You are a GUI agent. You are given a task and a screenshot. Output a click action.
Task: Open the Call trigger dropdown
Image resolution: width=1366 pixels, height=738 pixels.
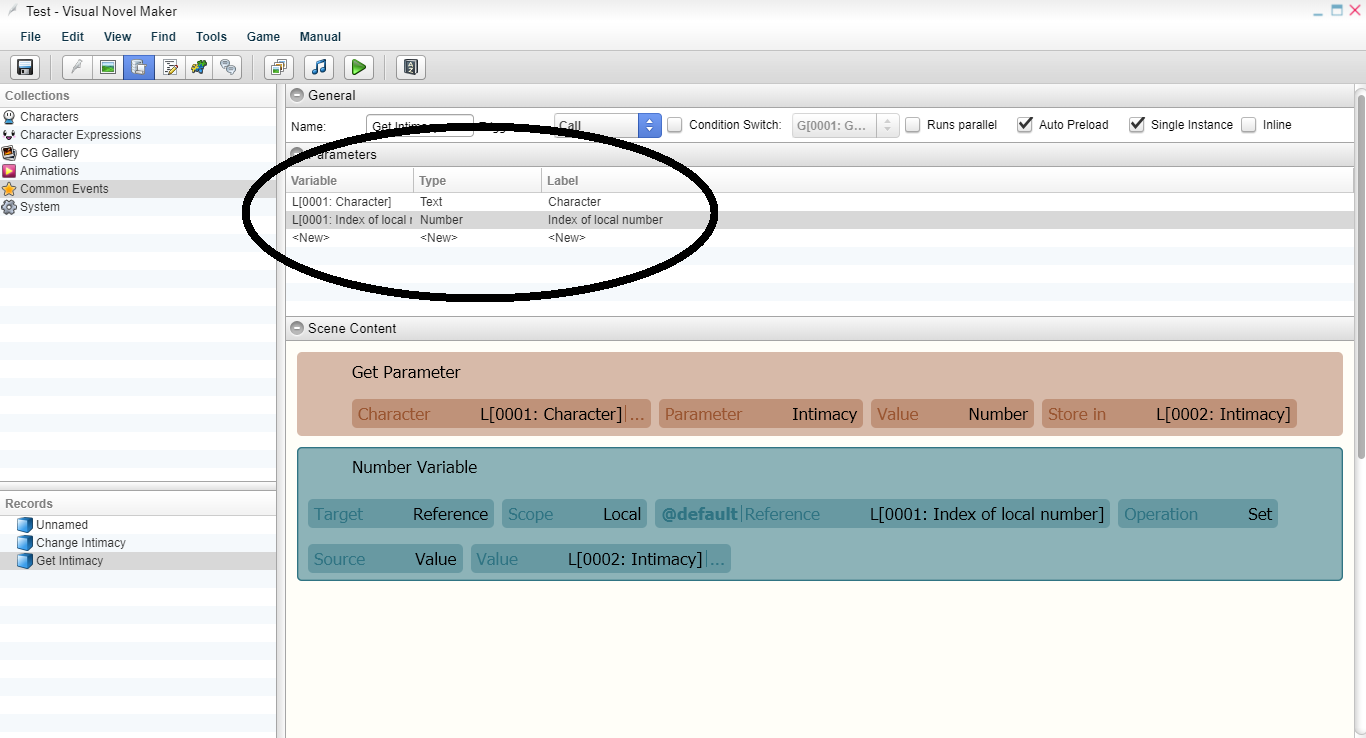608,126
